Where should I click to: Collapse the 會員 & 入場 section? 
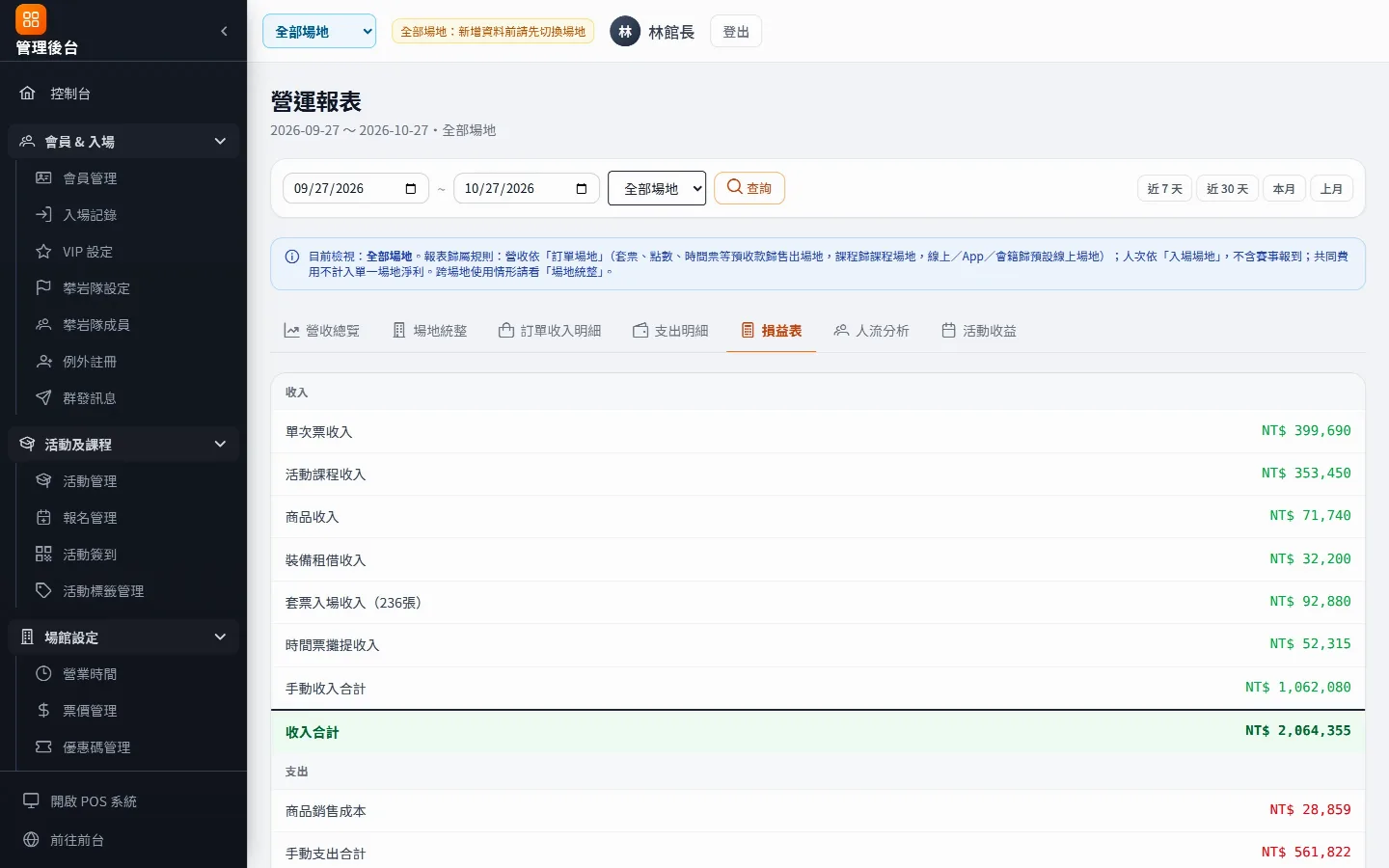click(123, 142)
